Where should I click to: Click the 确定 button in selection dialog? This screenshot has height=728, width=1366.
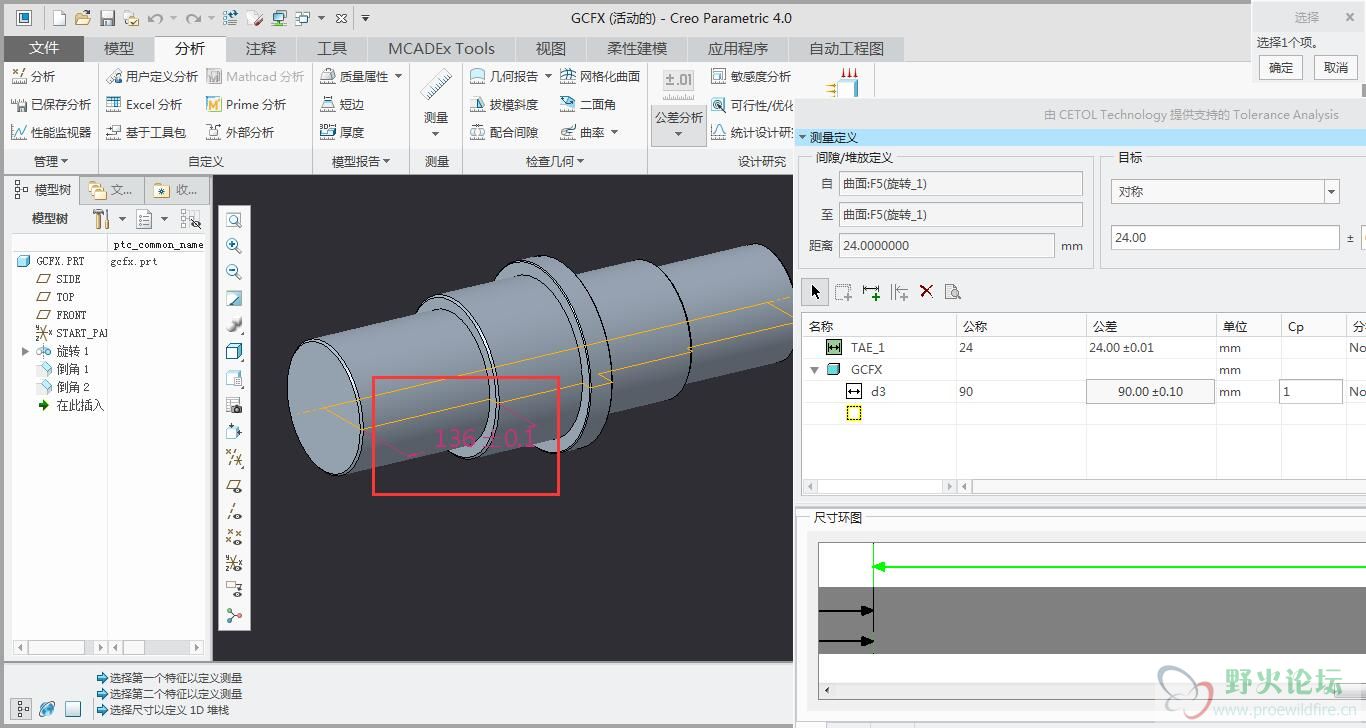tap(1280, 68)
